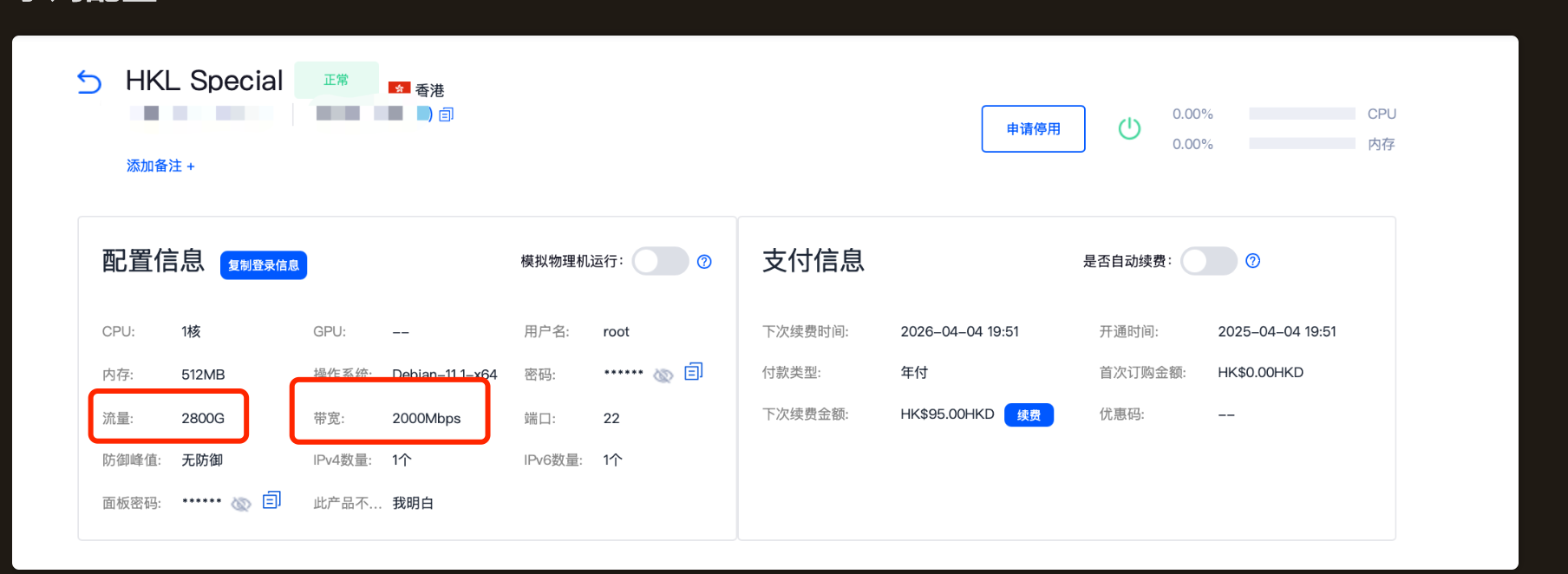Click the green power icon

(1129, 128)
